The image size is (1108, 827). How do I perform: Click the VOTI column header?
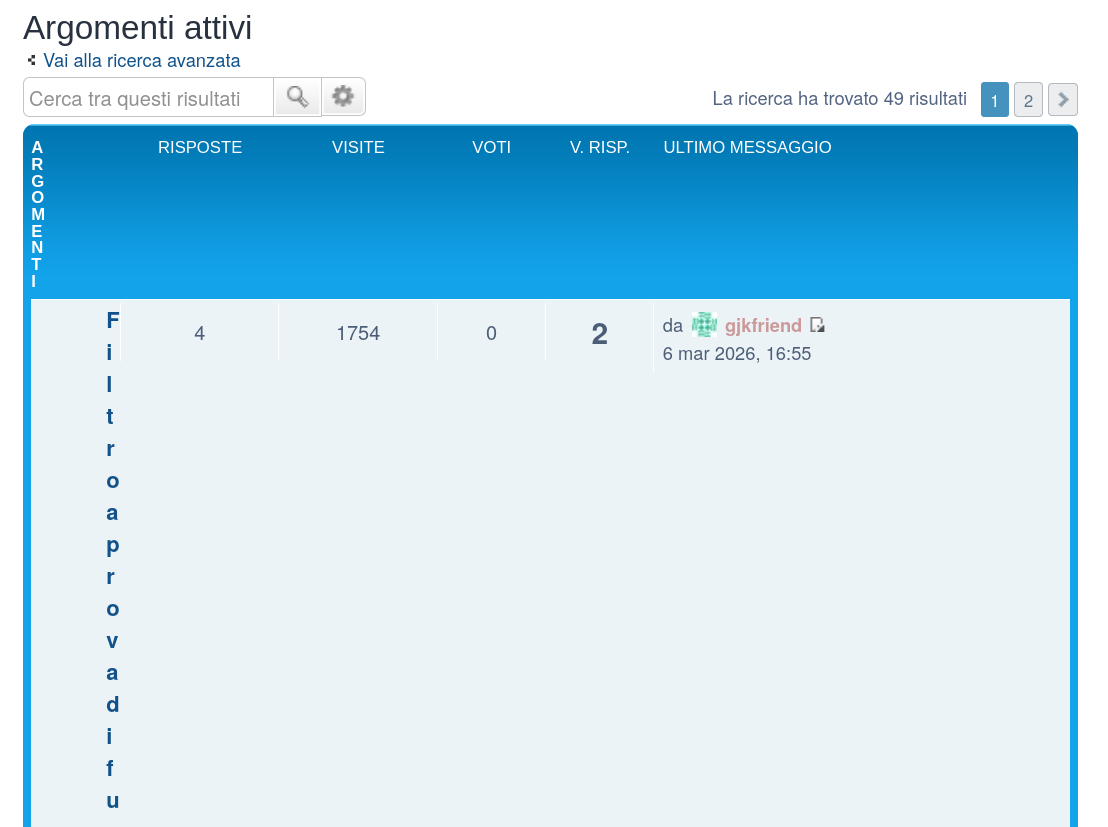pyautogui.click(x=491, y=147)
